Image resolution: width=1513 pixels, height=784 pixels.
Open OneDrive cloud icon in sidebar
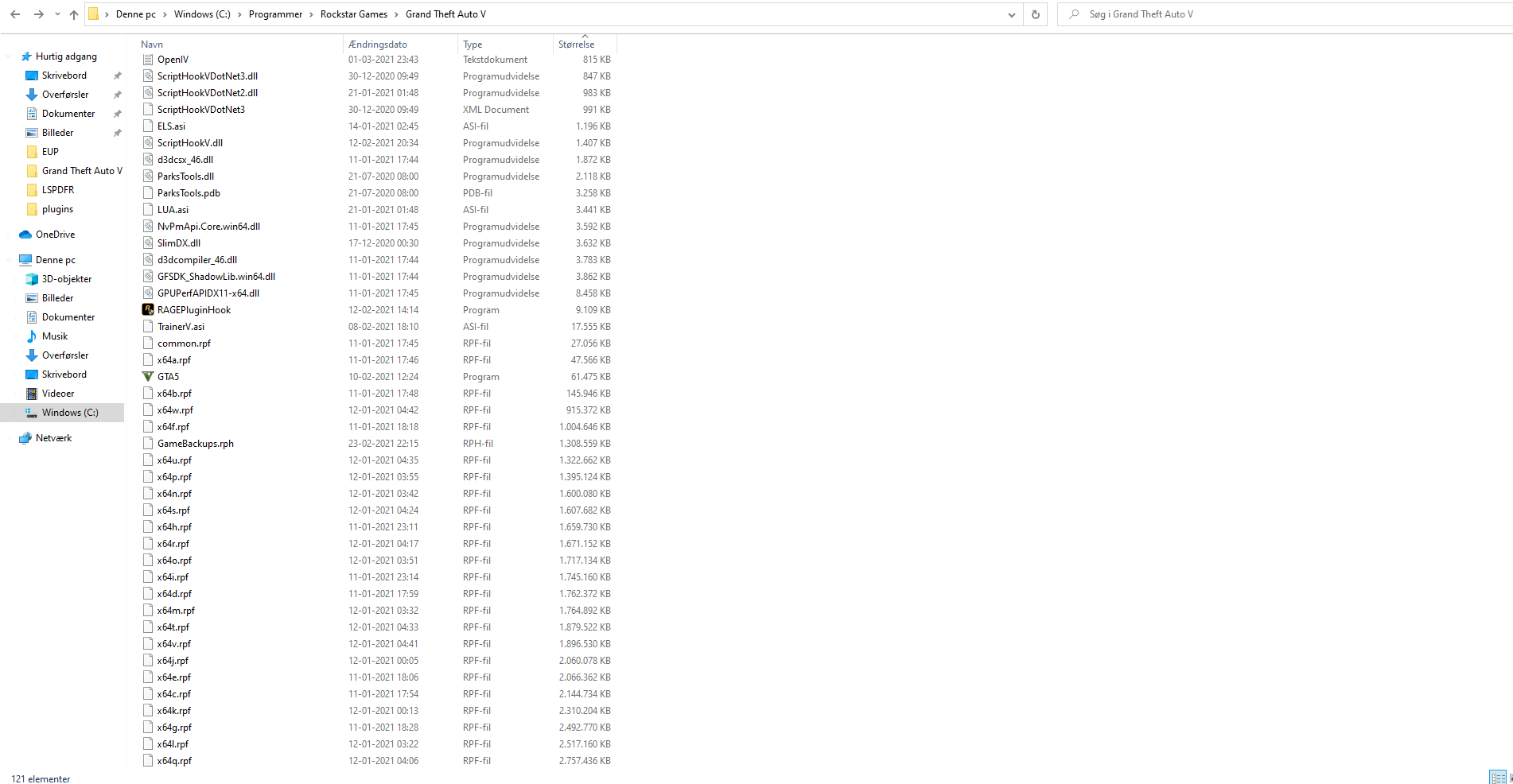point(25,235)
